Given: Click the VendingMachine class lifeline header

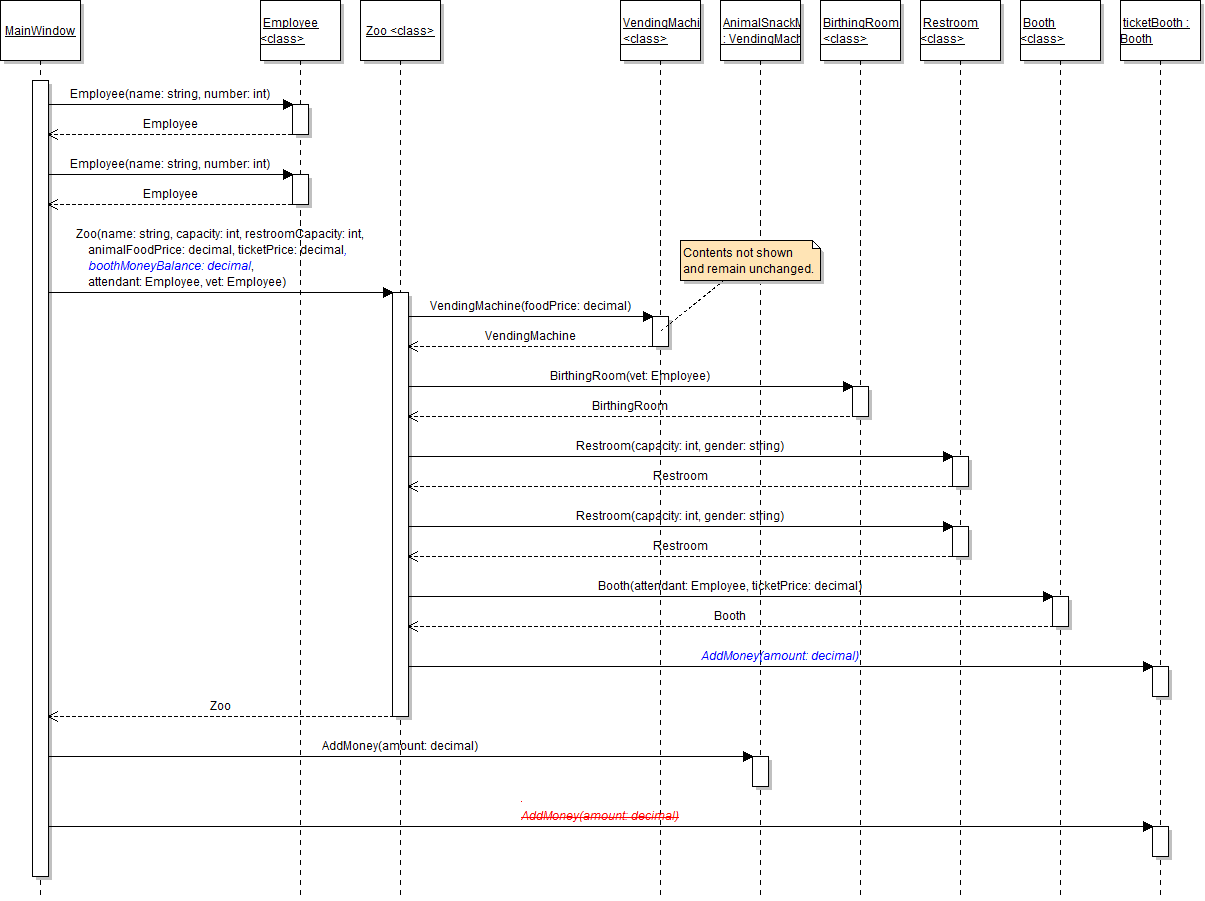Looking at the screenshot, I should (660, 31).
